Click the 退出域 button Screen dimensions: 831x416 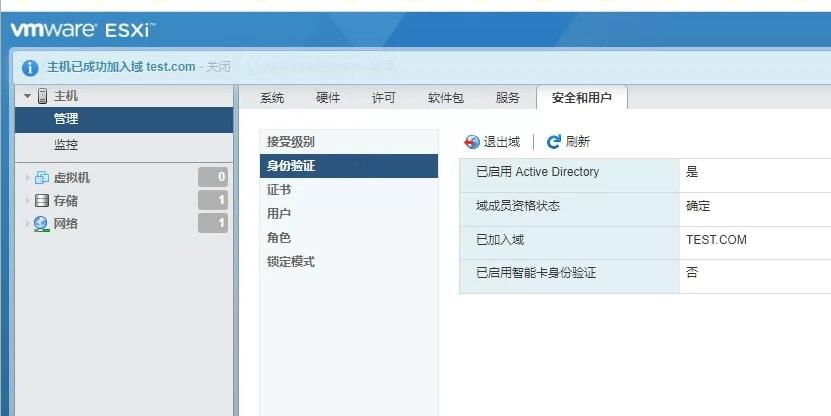click(492, 142)
